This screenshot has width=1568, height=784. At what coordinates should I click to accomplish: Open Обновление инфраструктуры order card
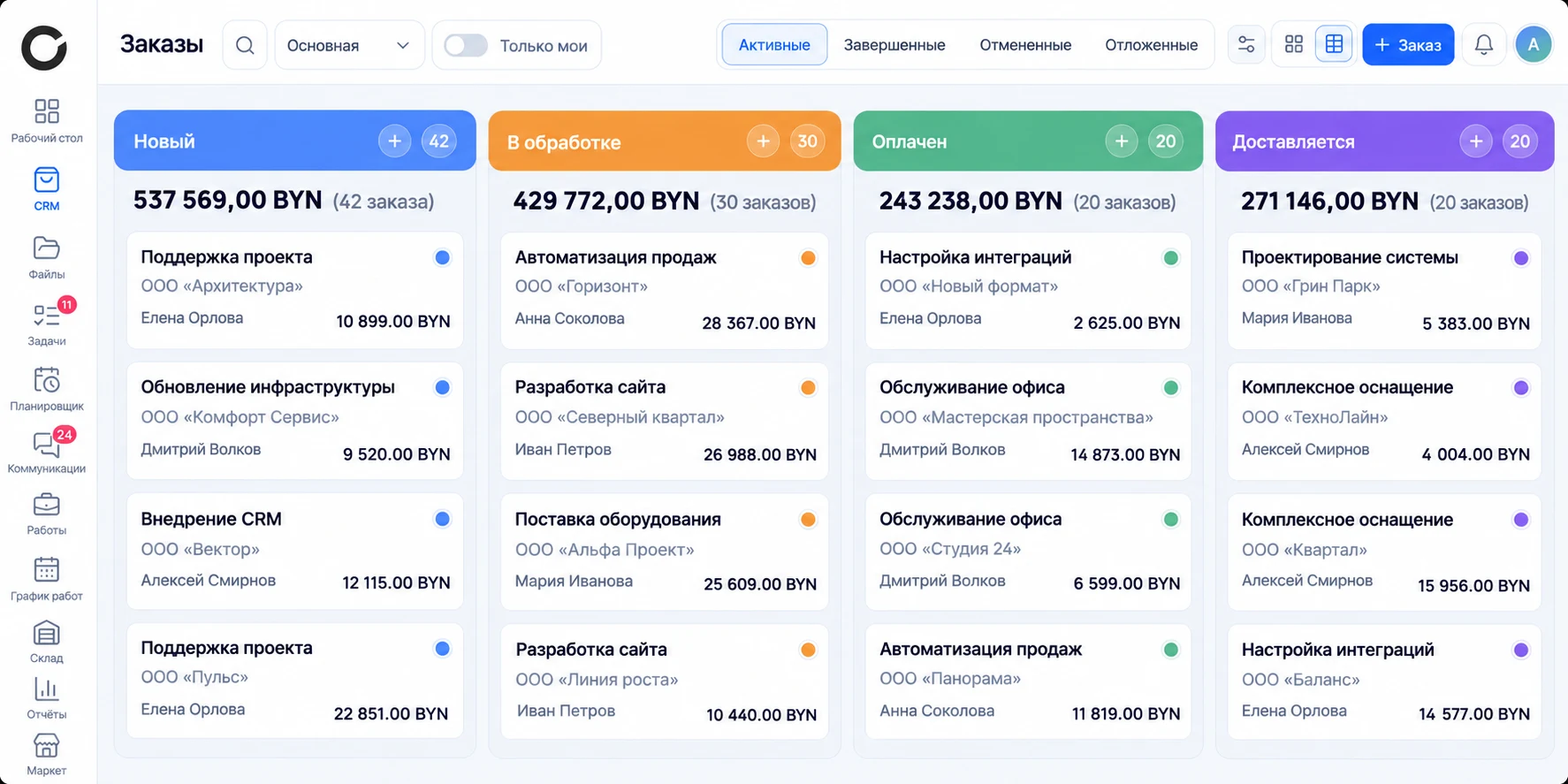coord(295,421)
